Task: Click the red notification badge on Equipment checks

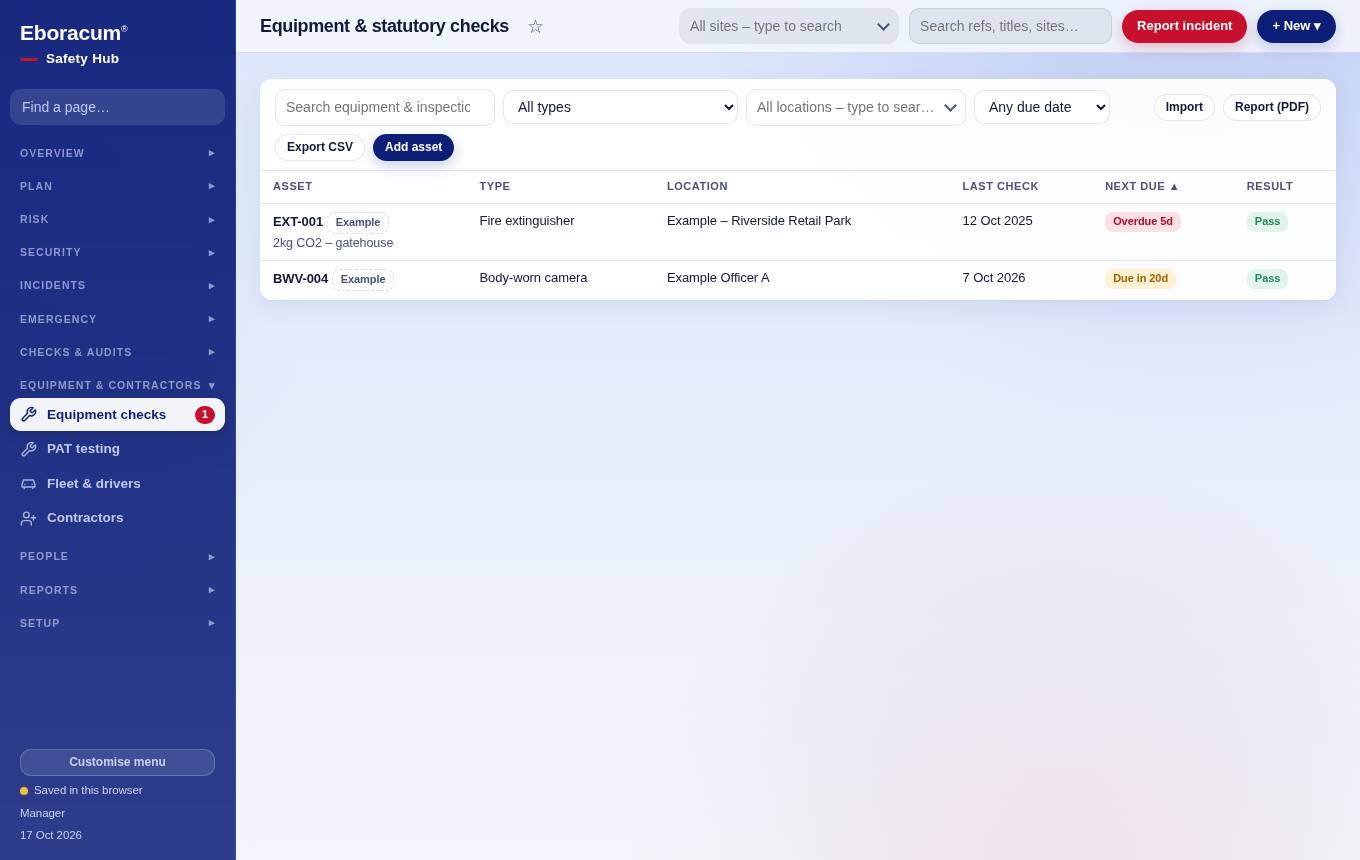Action: 205,415
